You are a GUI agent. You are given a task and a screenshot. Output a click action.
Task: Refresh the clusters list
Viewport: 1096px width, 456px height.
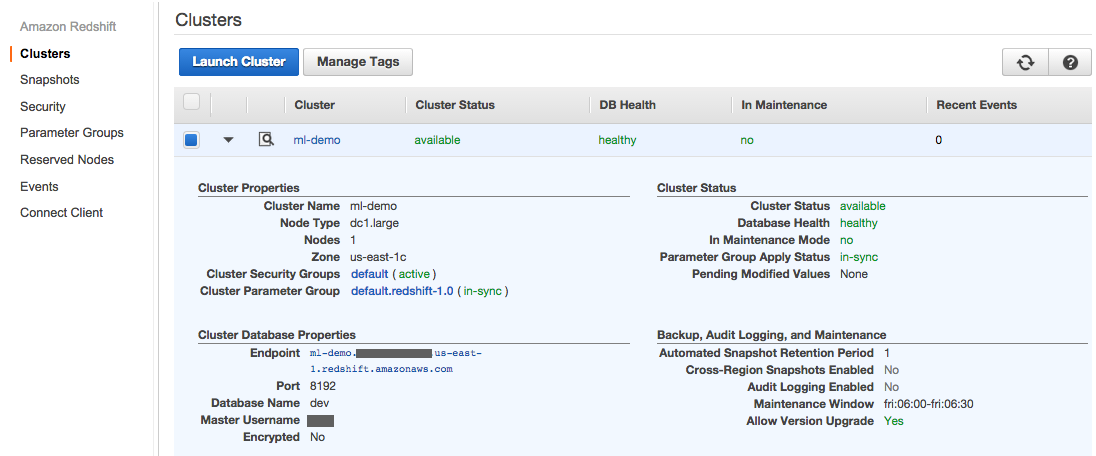click(1025, 62)
